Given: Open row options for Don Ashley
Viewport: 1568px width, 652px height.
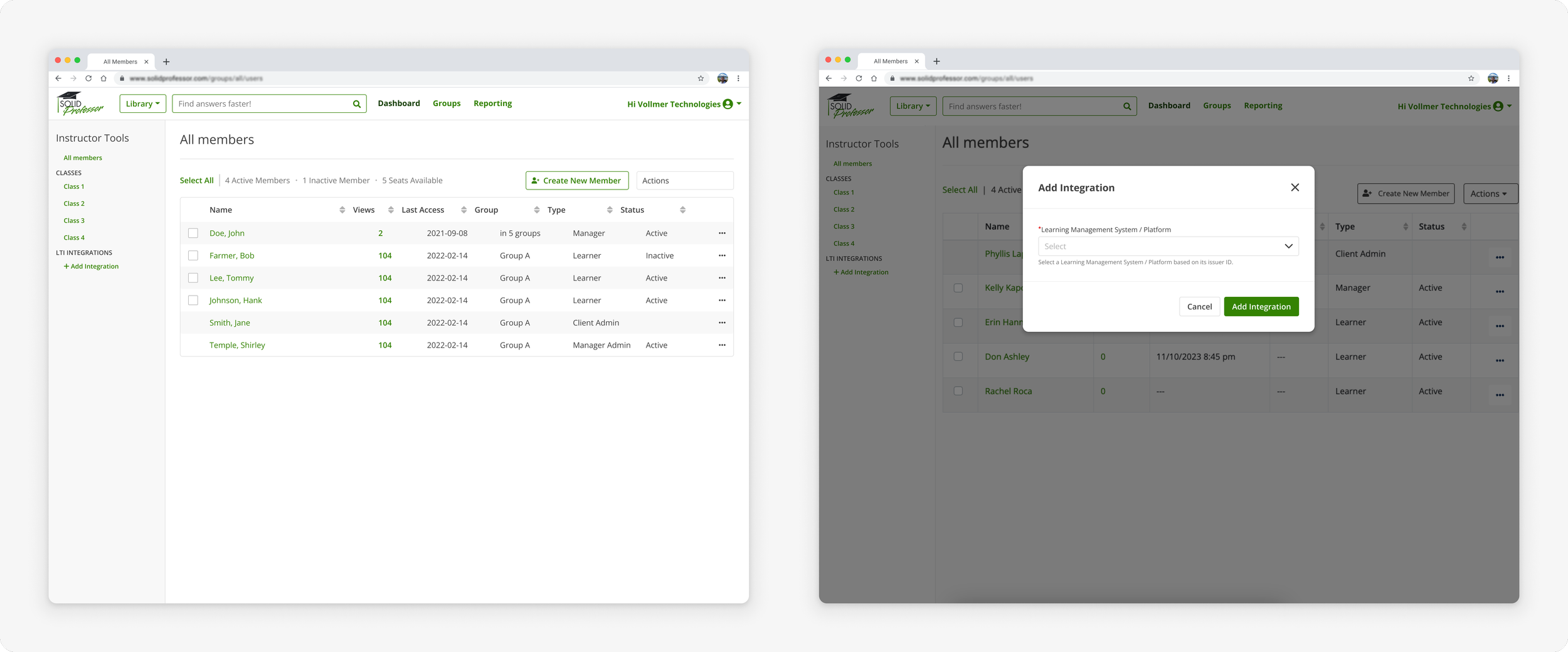Looking at the screenshot, I should [x=1500, y=360].
